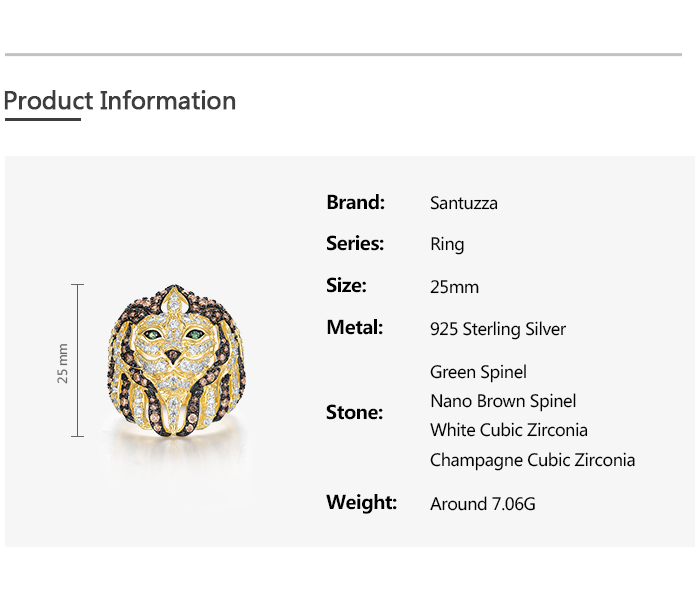The height and width of the screenshot is (607, 700).
Task: Click the Size label
Action: pyautogui.click(x=346, y=285)
